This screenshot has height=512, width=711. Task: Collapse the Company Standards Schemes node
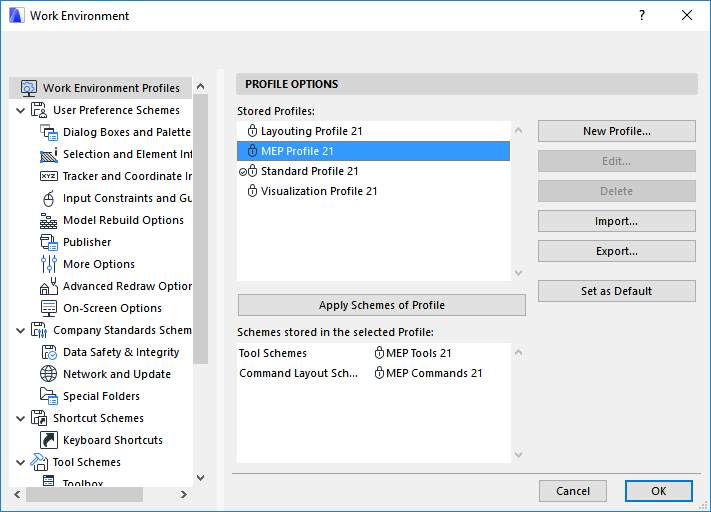(21, 330)
